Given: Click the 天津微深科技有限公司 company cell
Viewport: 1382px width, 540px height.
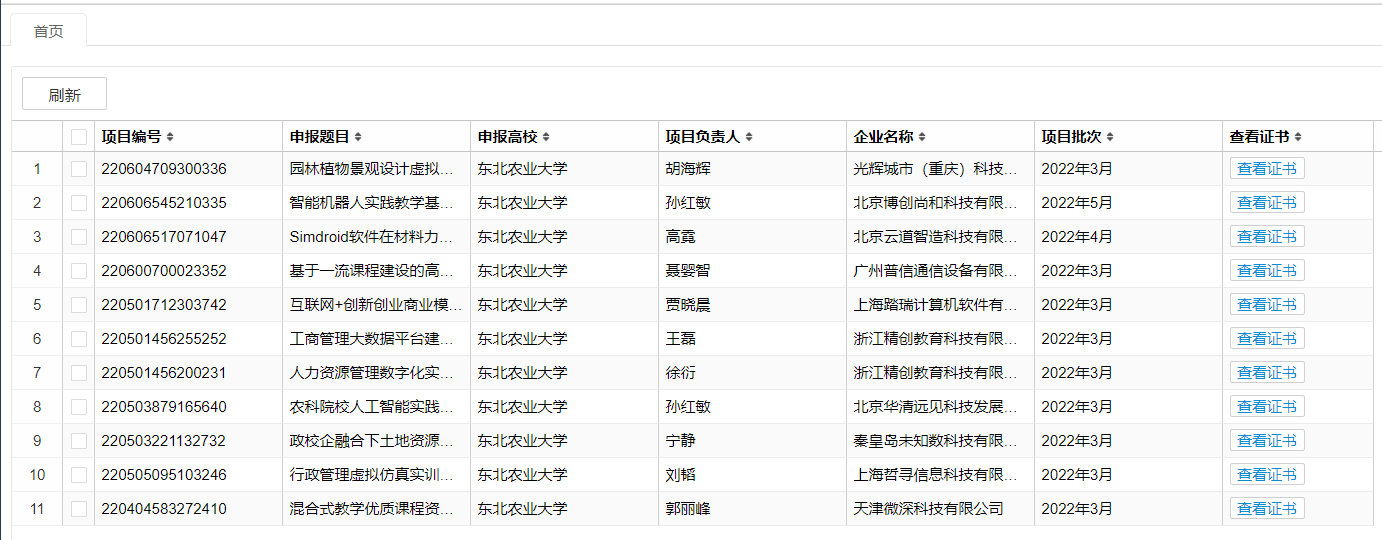Looking at the screenshot, I should tap(928, 509).
